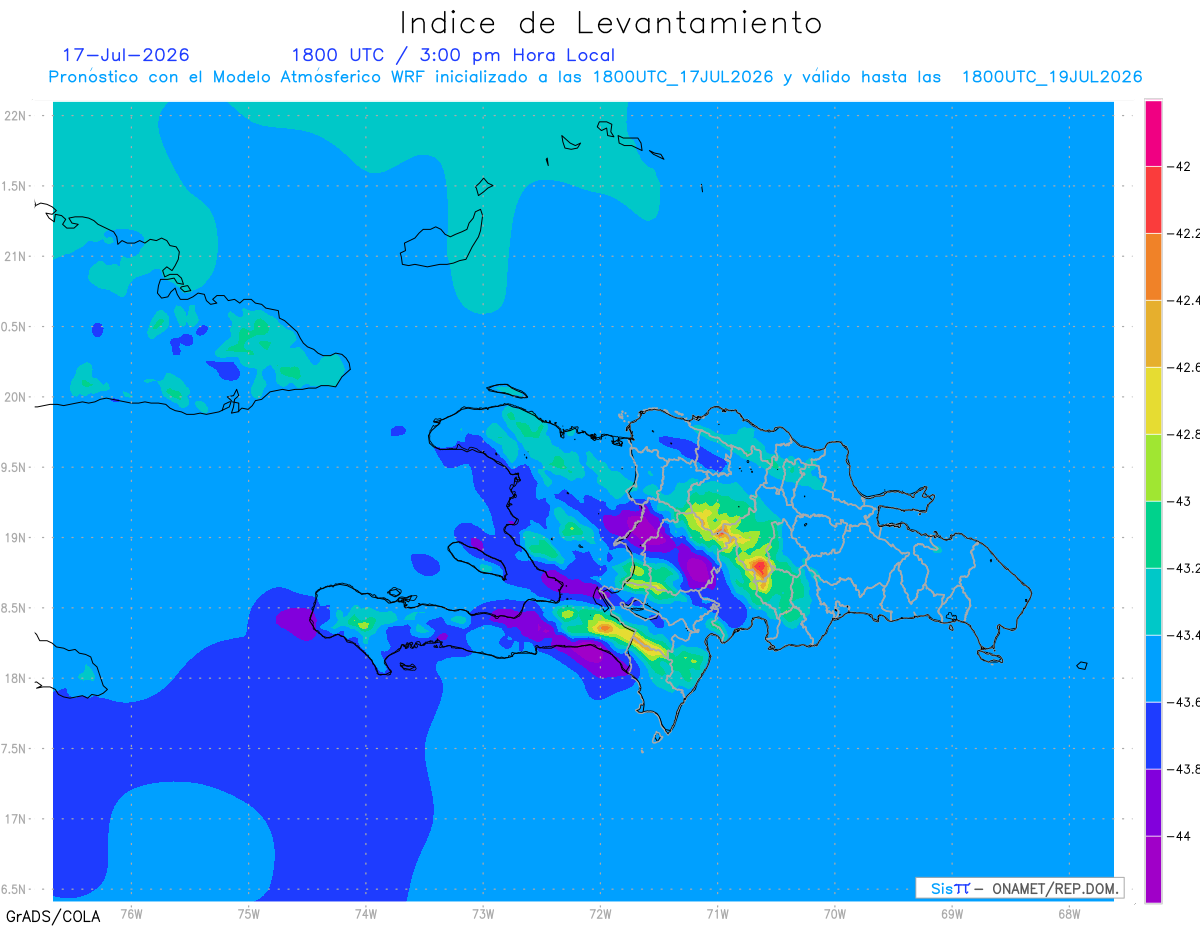This screenshot has height=927, width=1200.
Task: Select the "68W" longitude label
Action: point(1069,913)
